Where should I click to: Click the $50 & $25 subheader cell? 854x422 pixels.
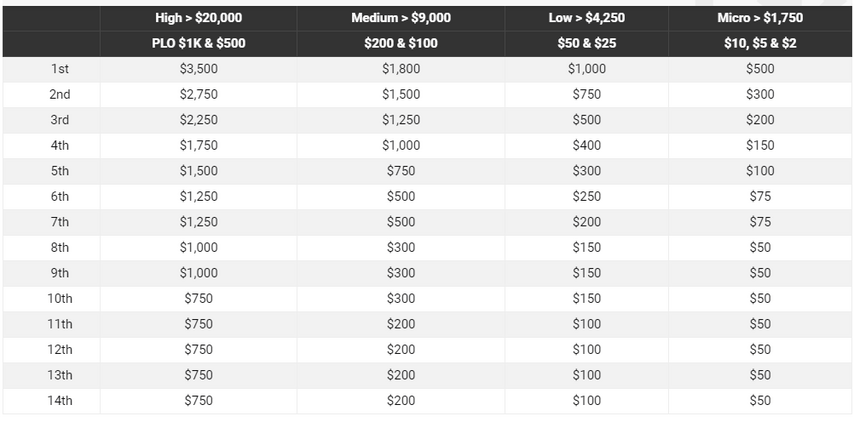click(x=587, y=44)
